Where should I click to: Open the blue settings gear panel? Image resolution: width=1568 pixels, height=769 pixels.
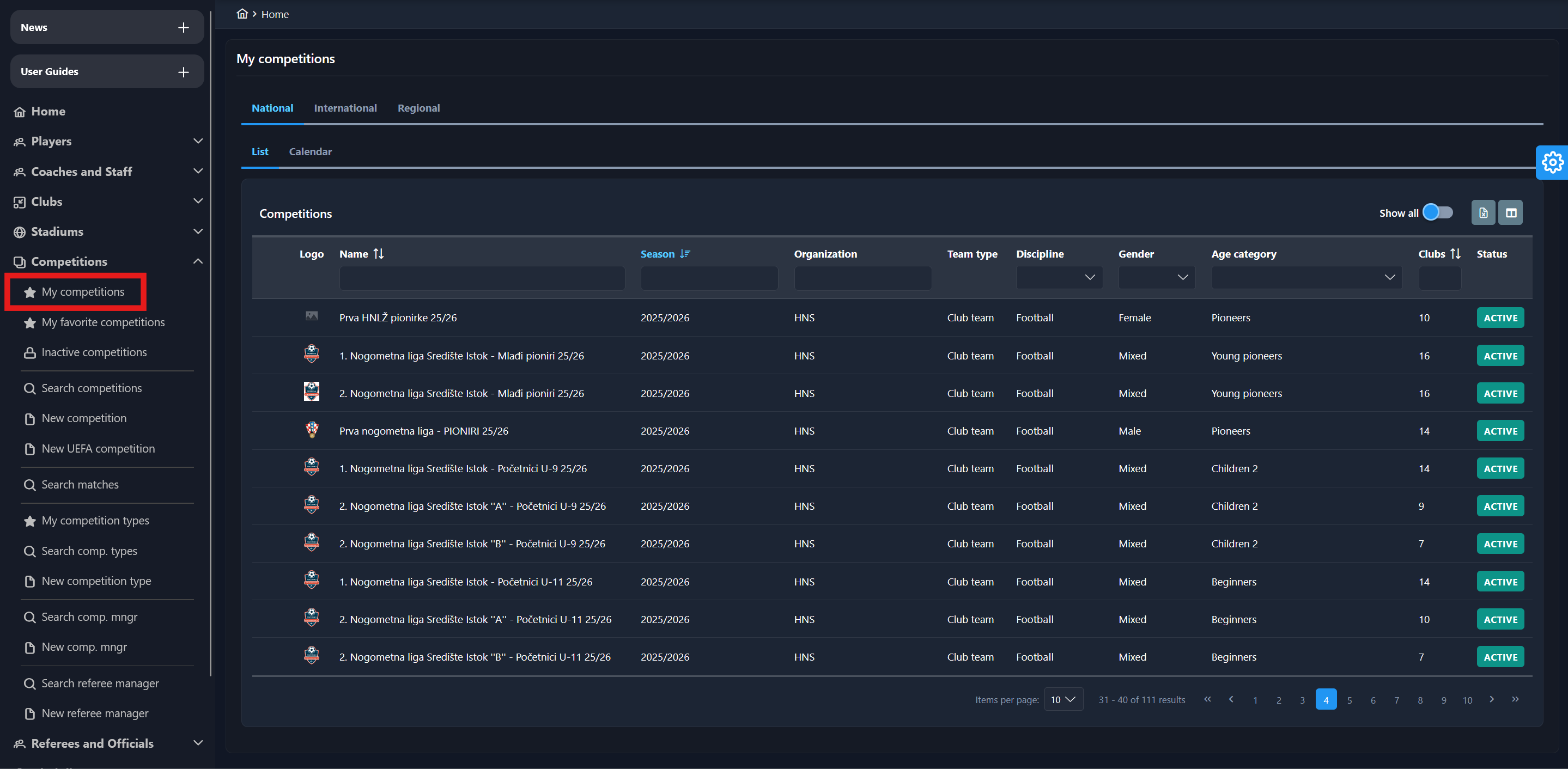(x=1552, y=162)
